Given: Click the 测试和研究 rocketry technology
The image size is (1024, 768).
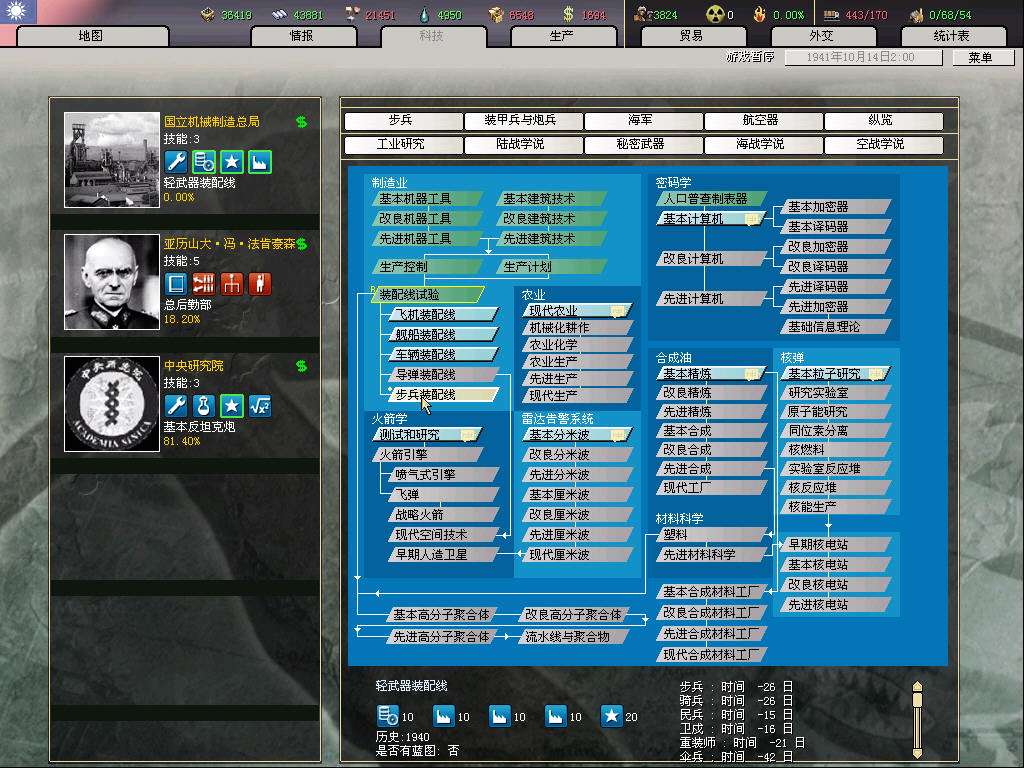Looking at the screenshot, I should point(428,434).
